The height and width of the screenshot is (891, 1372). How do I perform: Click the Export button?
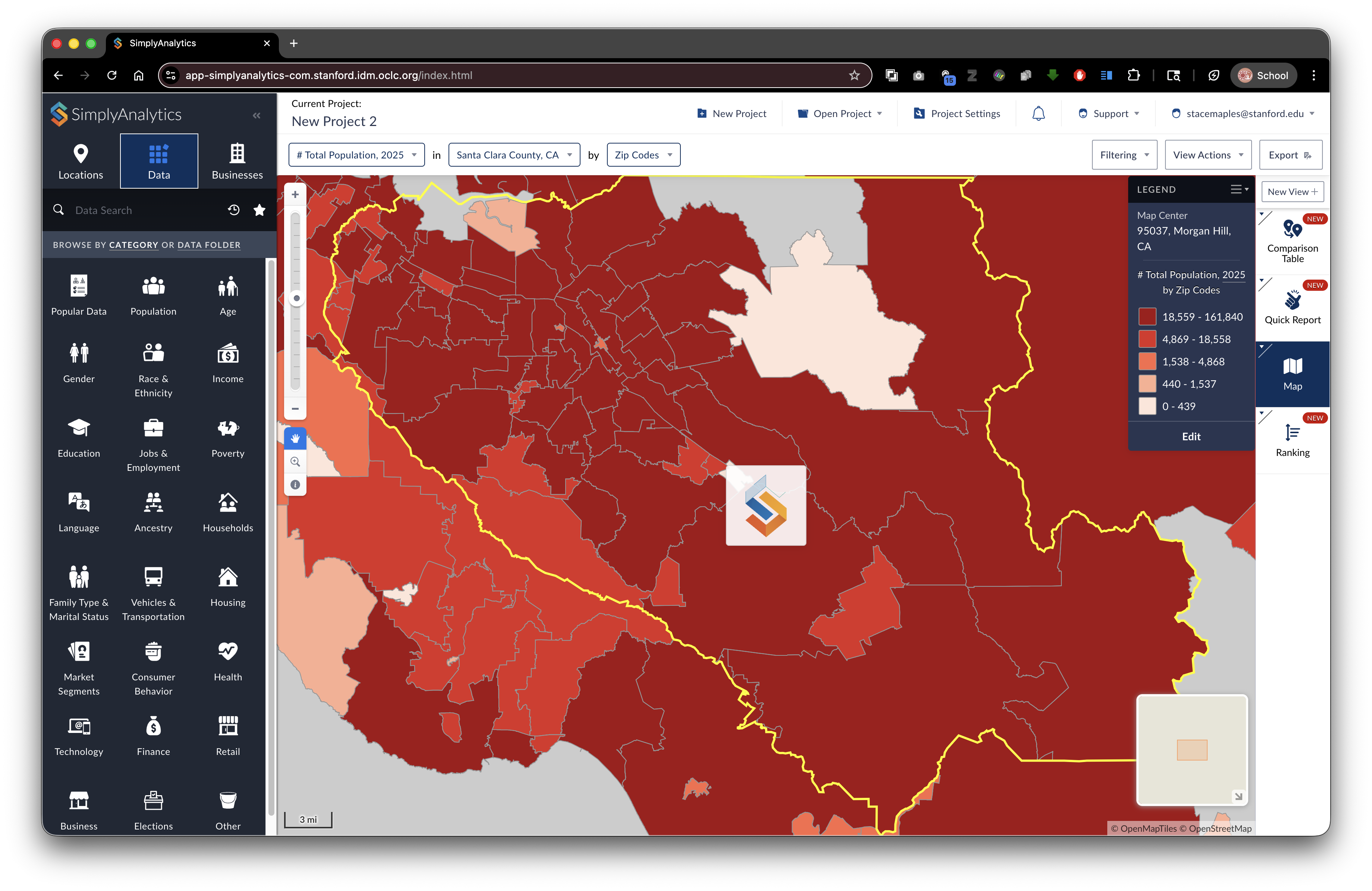pyautogui.click(x=1290, y=155)
